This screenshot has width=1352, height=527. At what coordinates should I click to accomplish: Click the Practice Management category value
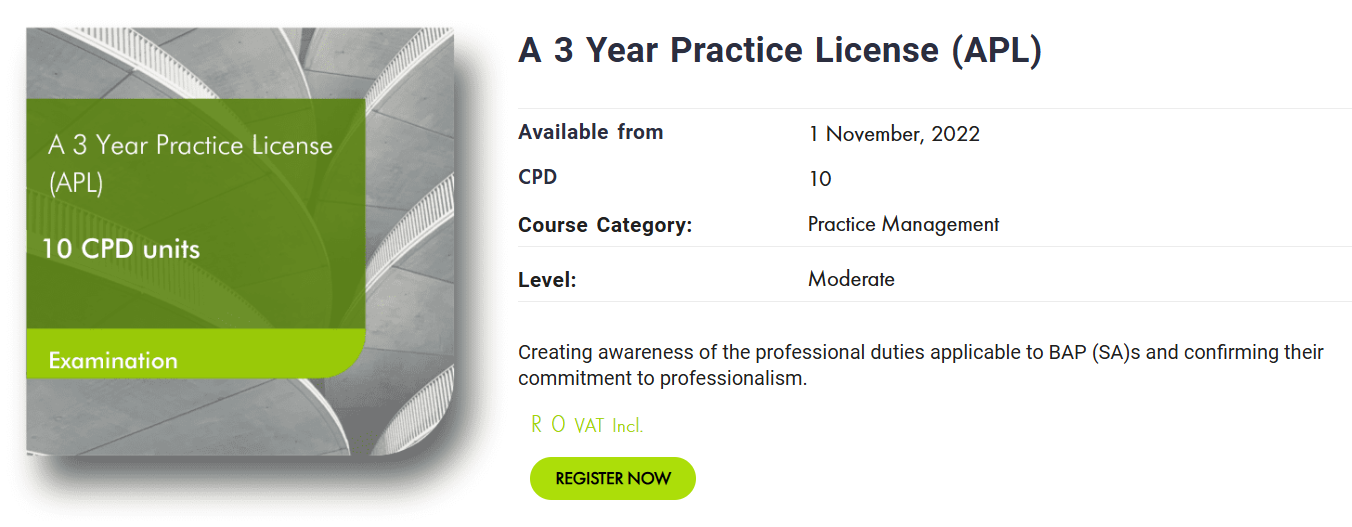pyautogui.click(x=903, y=225)
